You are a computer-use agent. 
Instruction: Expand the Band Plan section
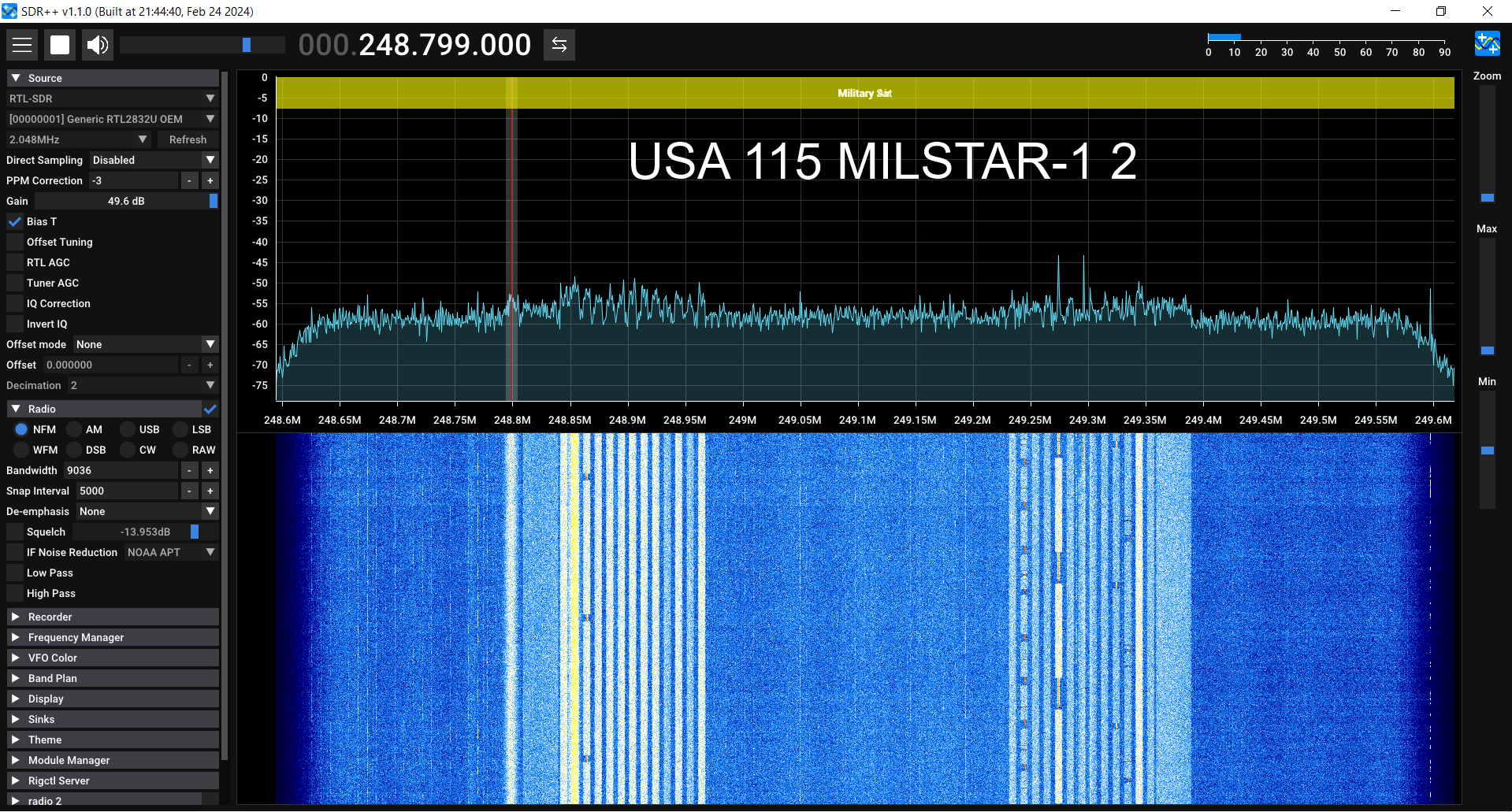[113, 678]
